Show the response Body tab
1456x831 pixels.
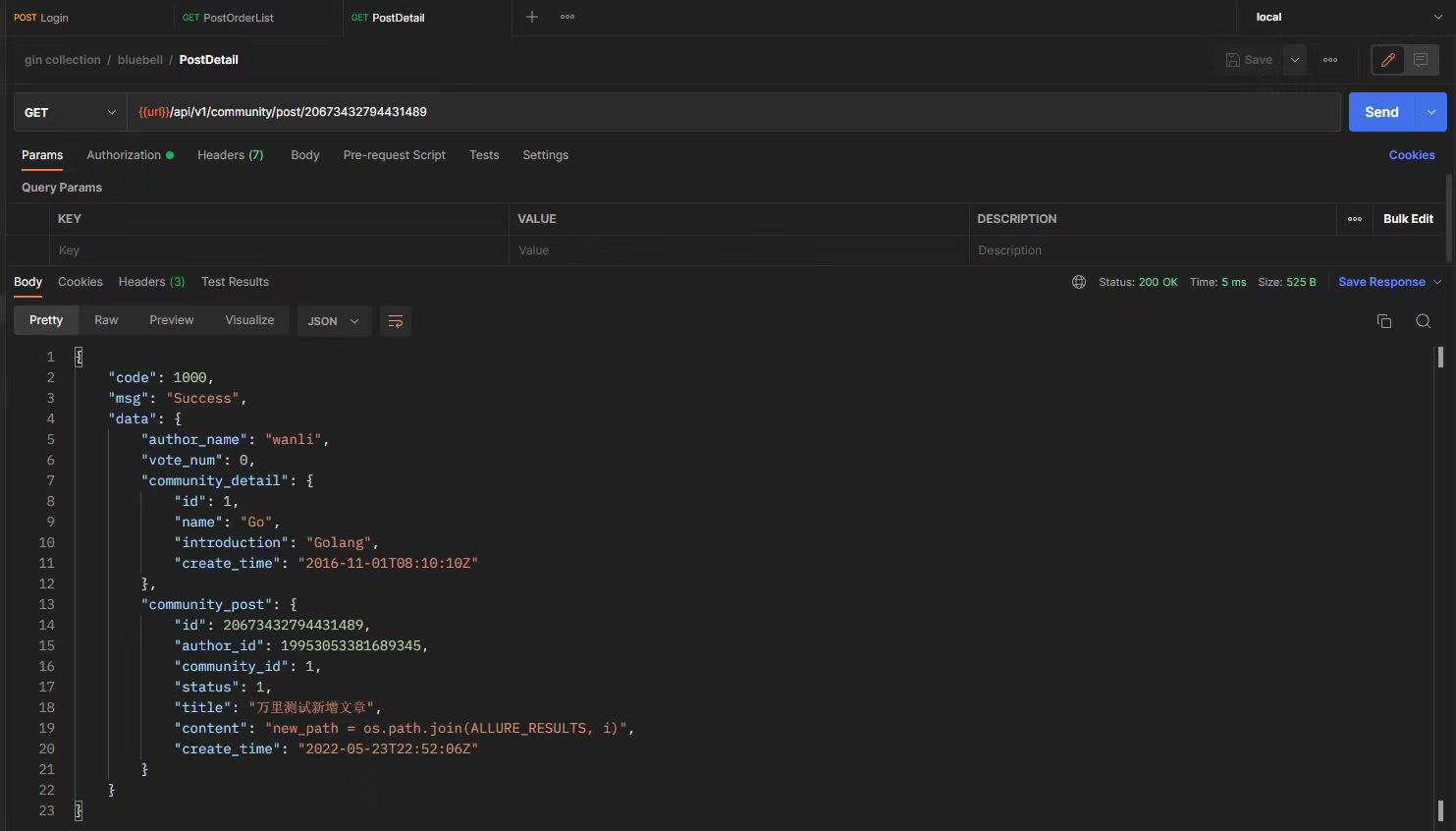click(28, 282)
